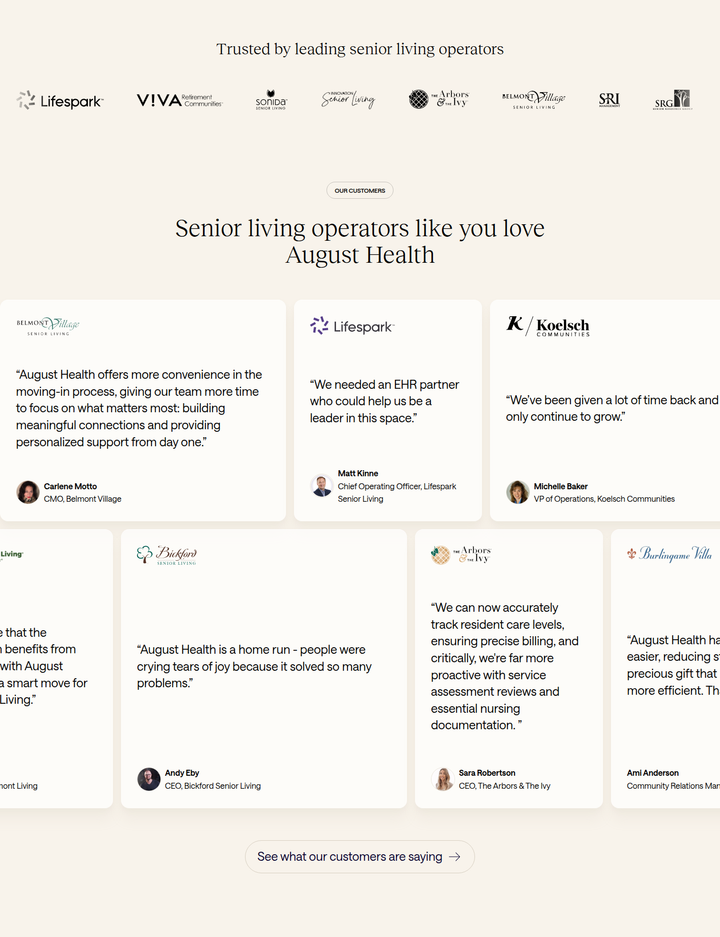This screenshot has width=720, height=937.
Task: Click the Bickford Senior Living card logo
Action: 167,555
